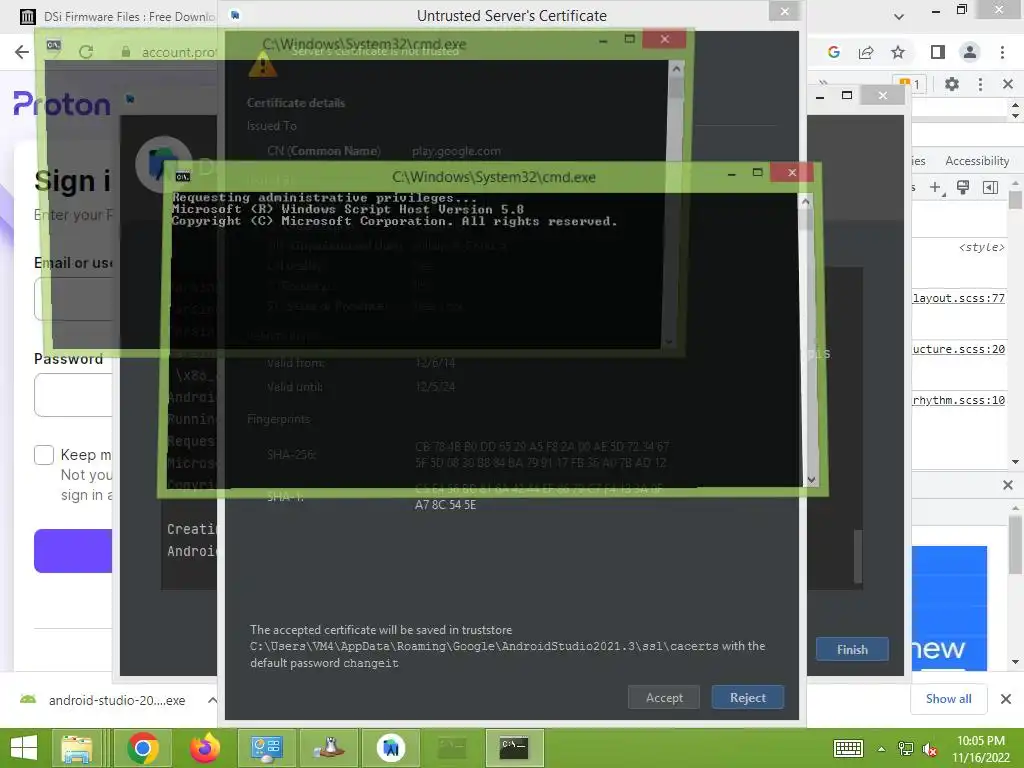Click the muted volume tray icon

pyautogui.click(x=929, y=749)
